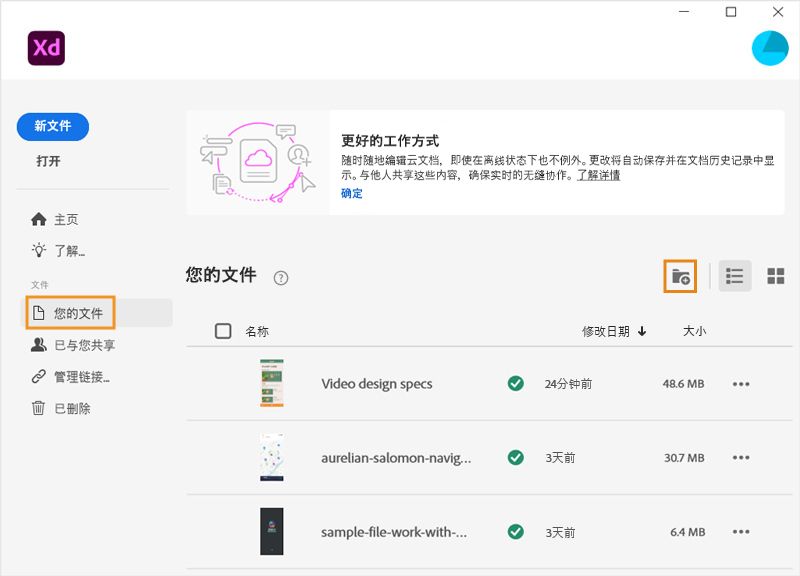Click the 新文件 button
This screenshot has height=576, width=800.
coord(53,126)
